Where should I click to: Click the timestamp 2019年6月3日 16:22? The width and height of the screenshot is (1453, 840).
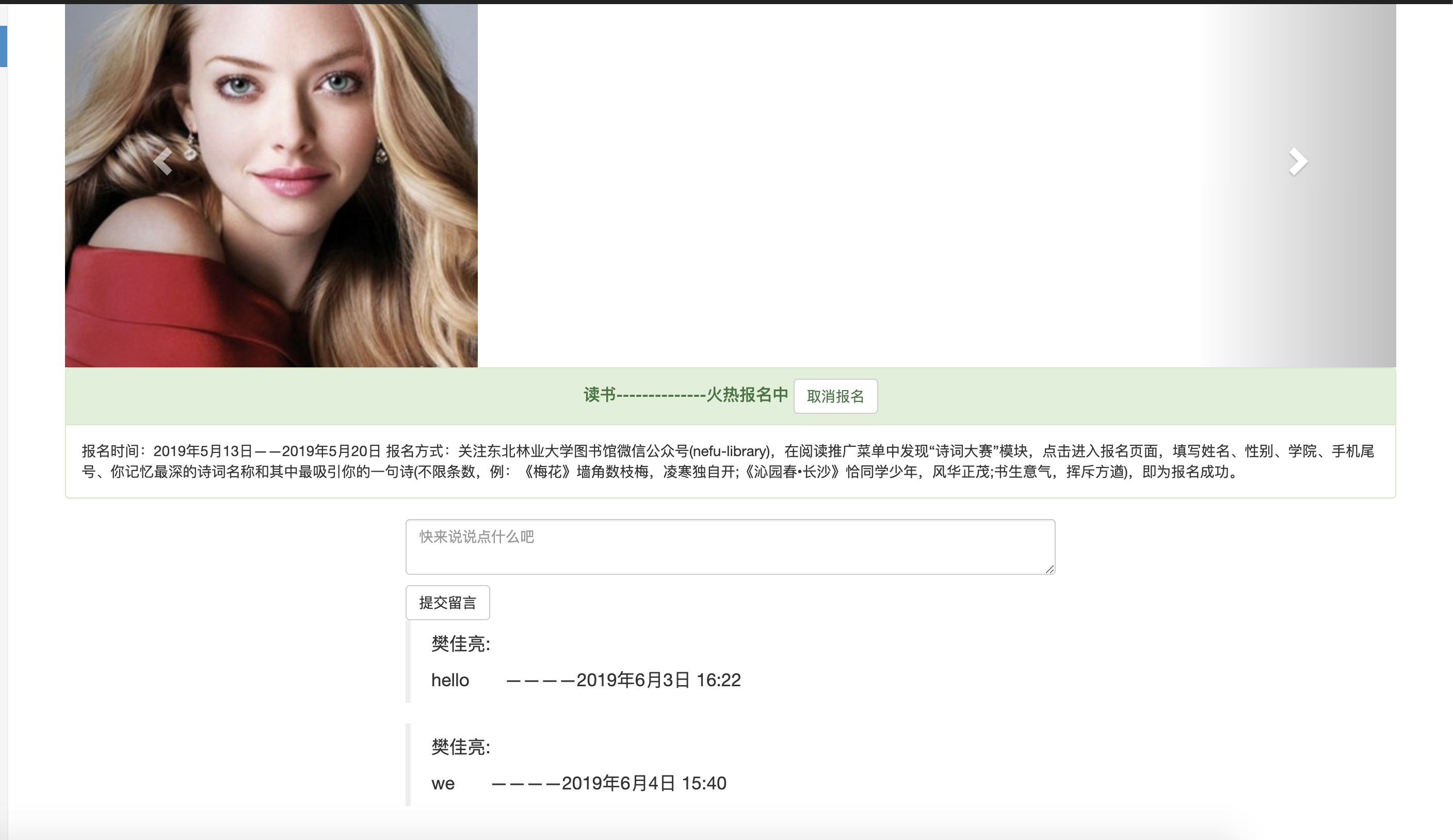pyautogui.click(x=658, y=680)
